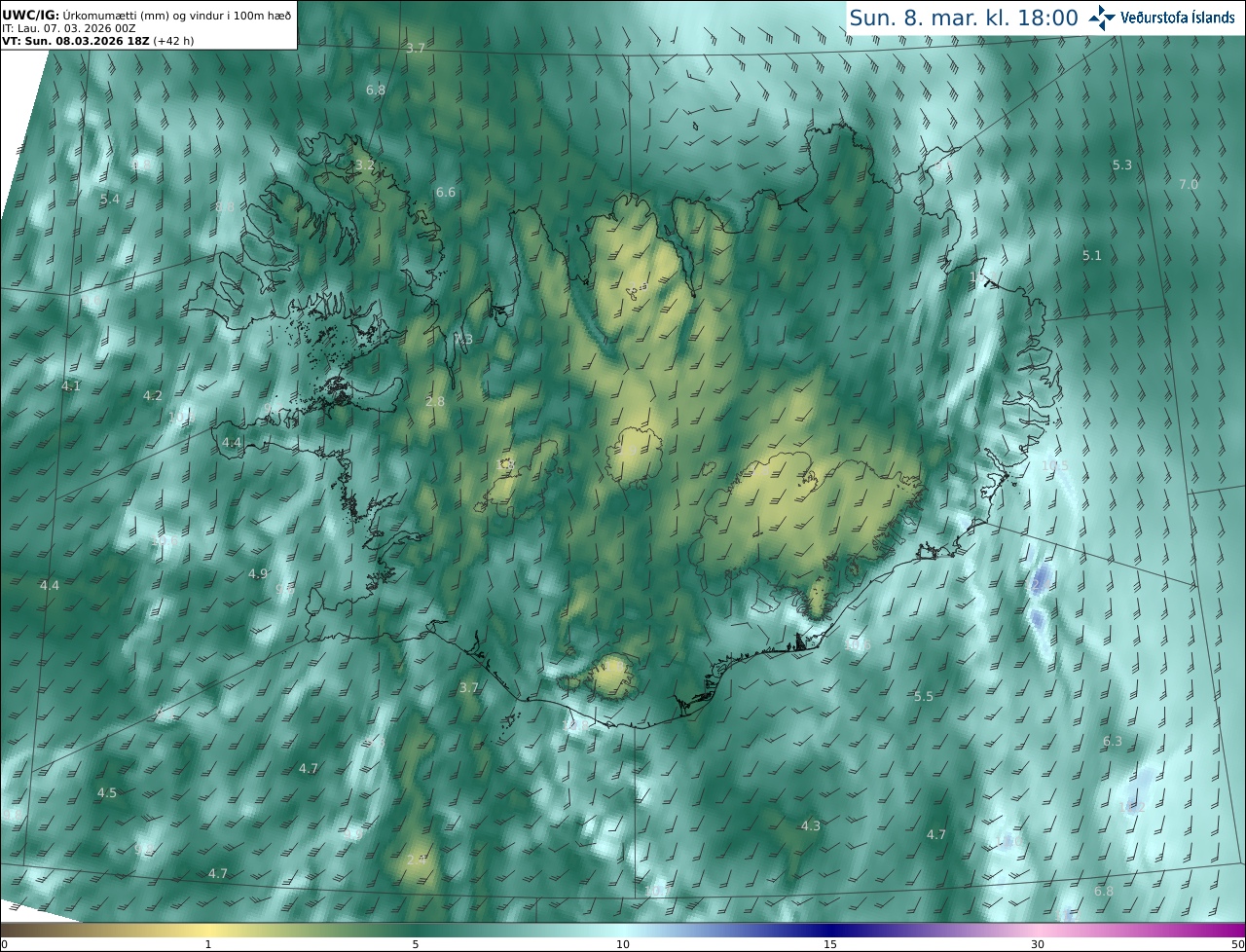
Task: Click the Veðurstofa Íslands logo icon
Action: coord(1102,18)
